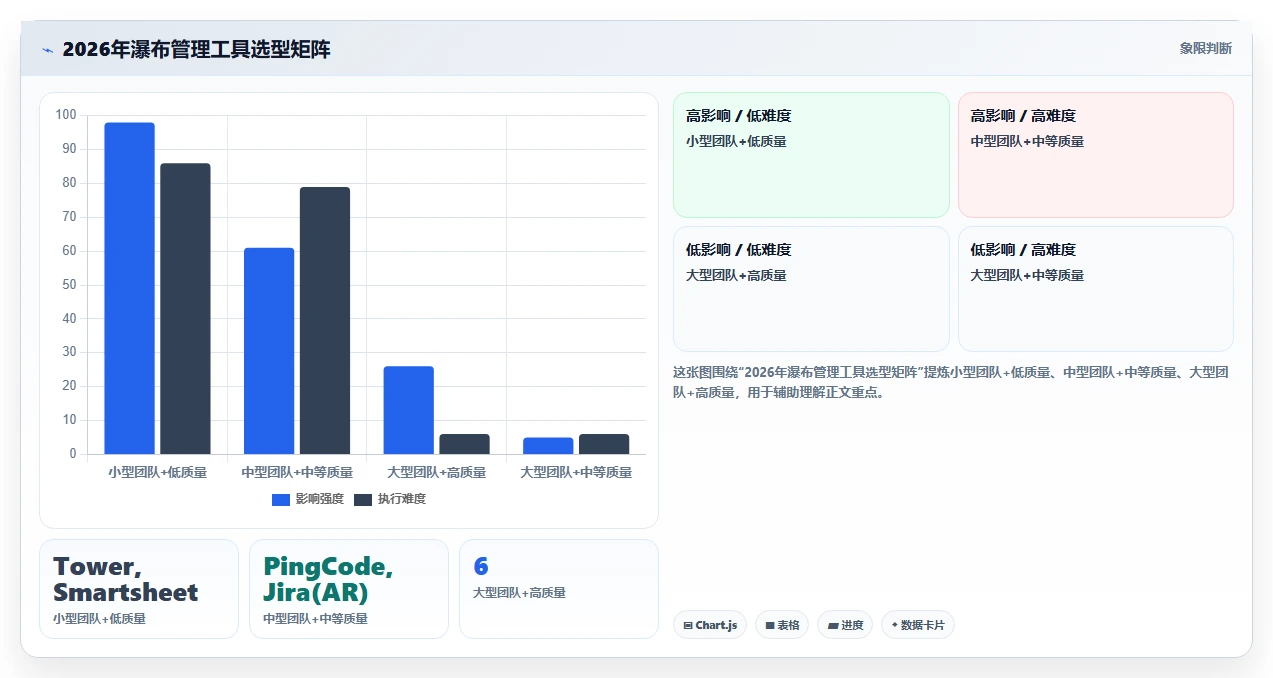Viewport: 1273px width, 678px height.
Task: Click the x-axis label 小型团队+低质量
Action: 157,472
